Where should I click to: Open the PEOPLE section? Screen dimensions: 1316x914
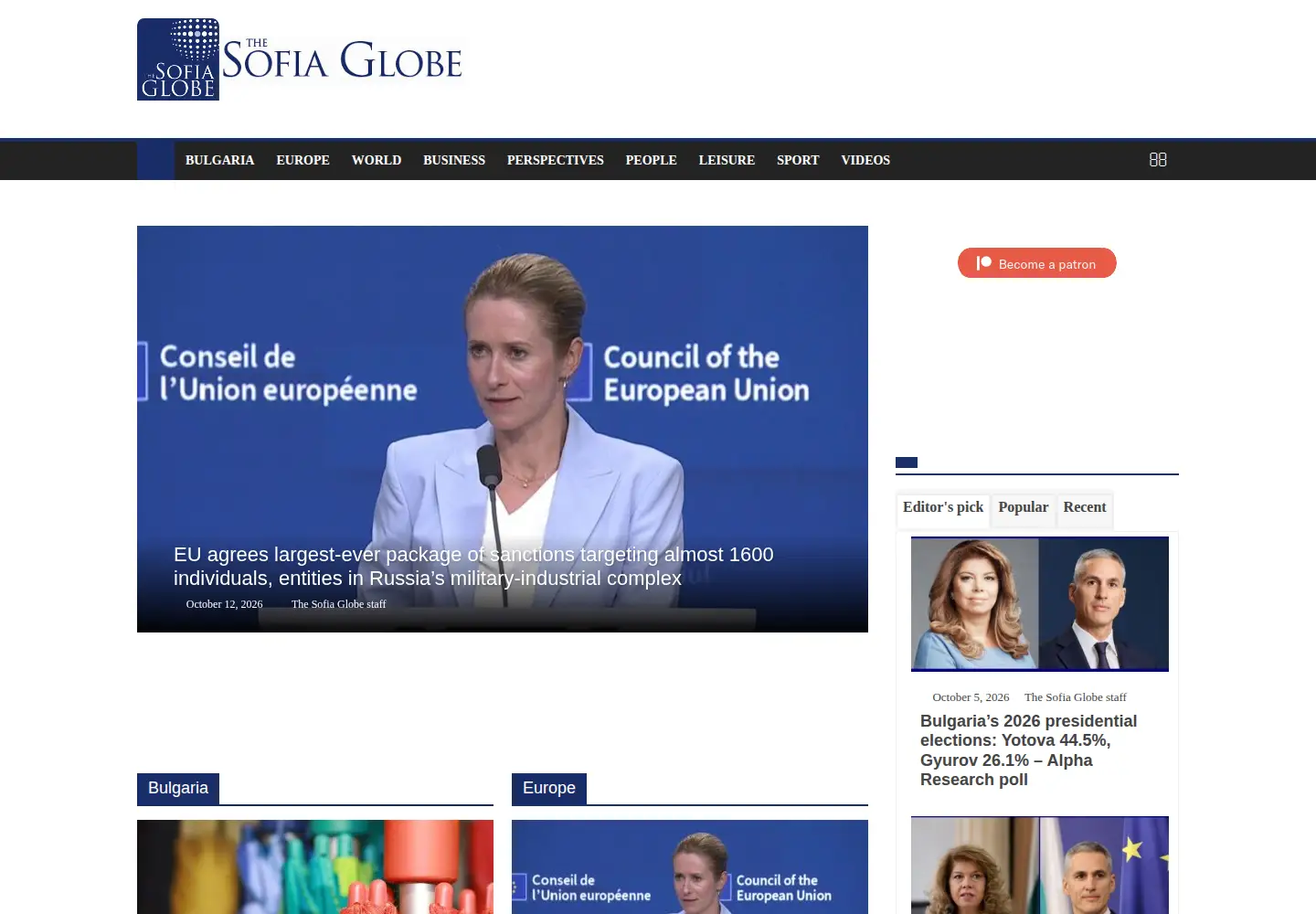652,160
